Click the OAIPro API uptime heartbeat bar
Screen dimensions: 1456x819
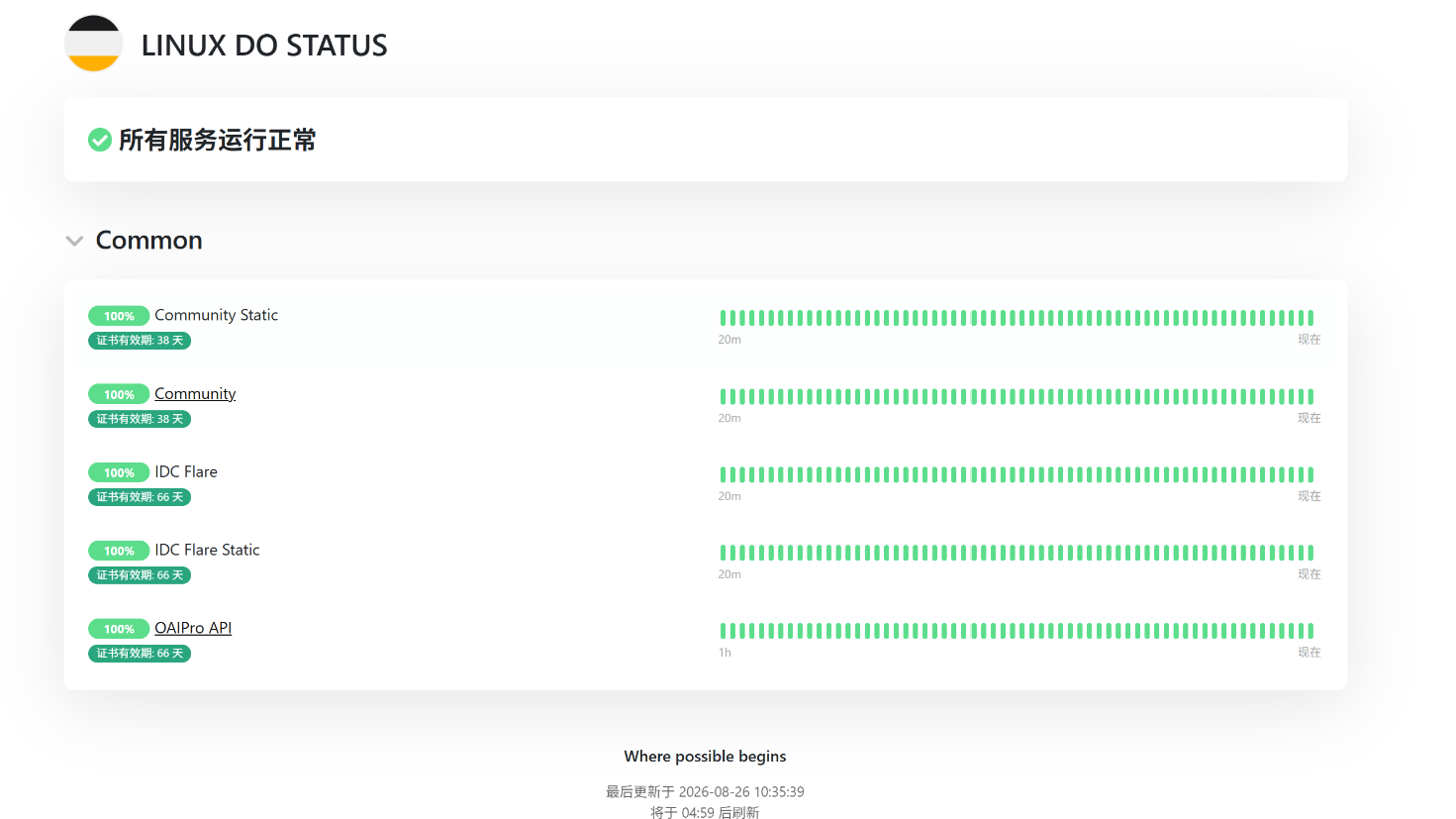[x=1017, y=631]
